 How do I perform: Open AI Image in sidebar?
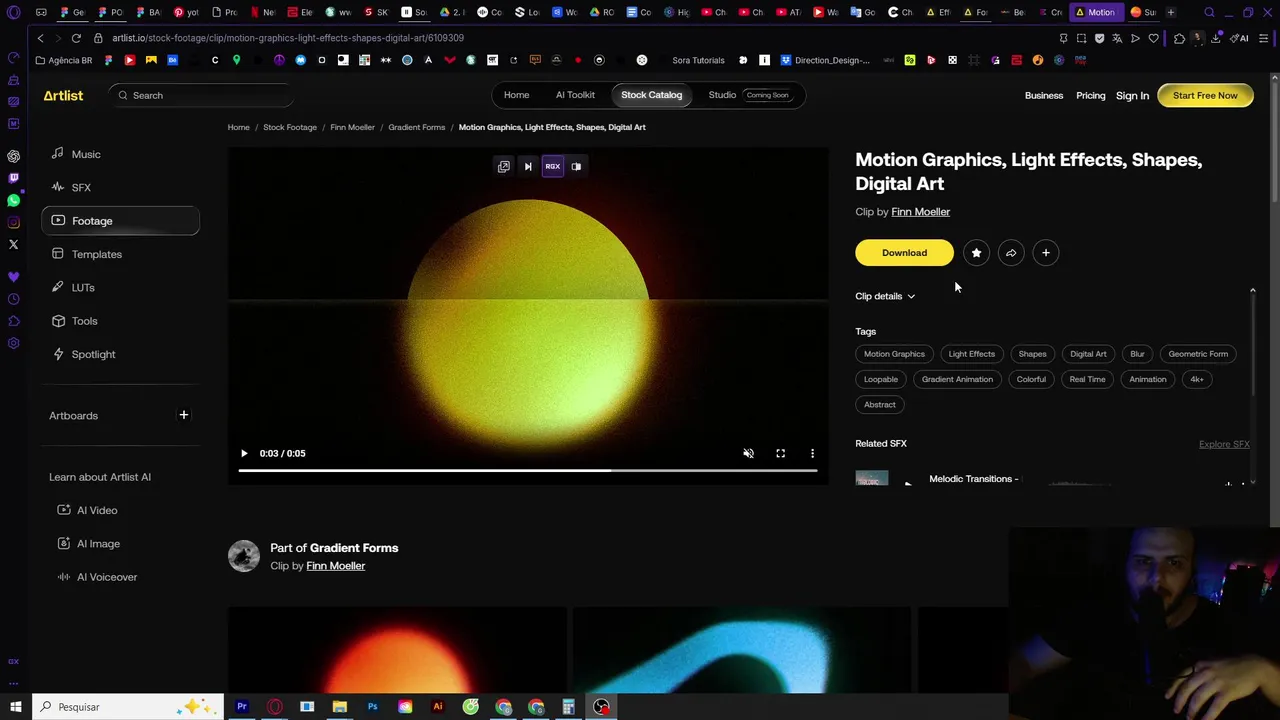(98, 543)
